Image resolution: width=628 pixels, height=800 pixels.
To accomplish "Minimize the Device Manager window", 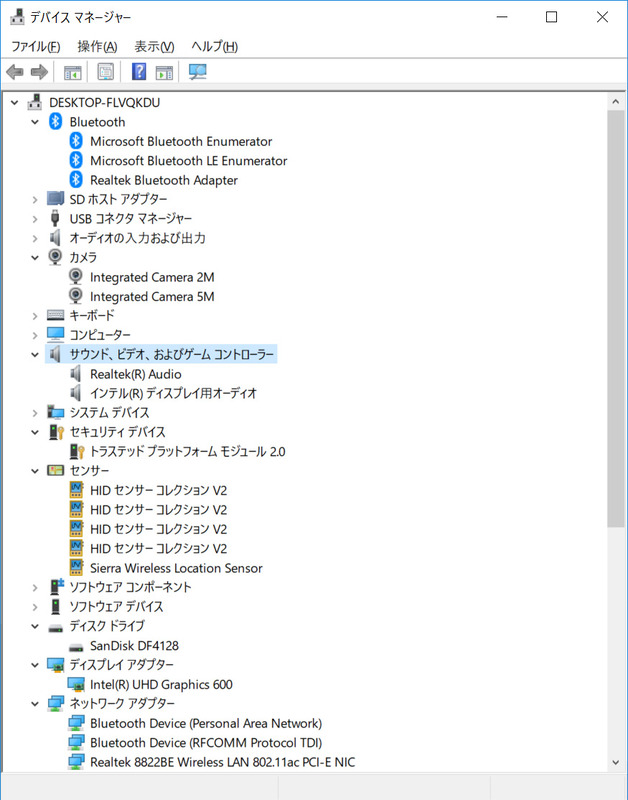I will click(x=502, y=17).
